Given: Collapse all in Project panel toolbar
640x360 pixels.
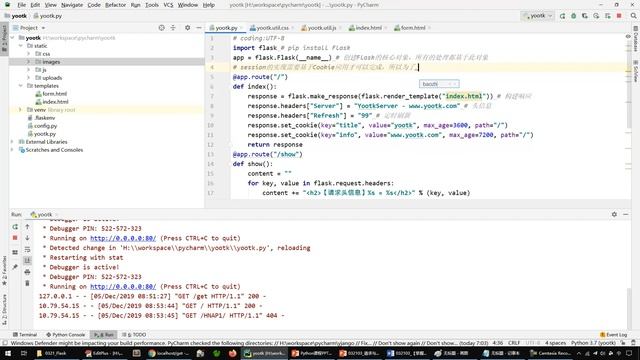Looking at the screenshot, I should coord(173,28).
